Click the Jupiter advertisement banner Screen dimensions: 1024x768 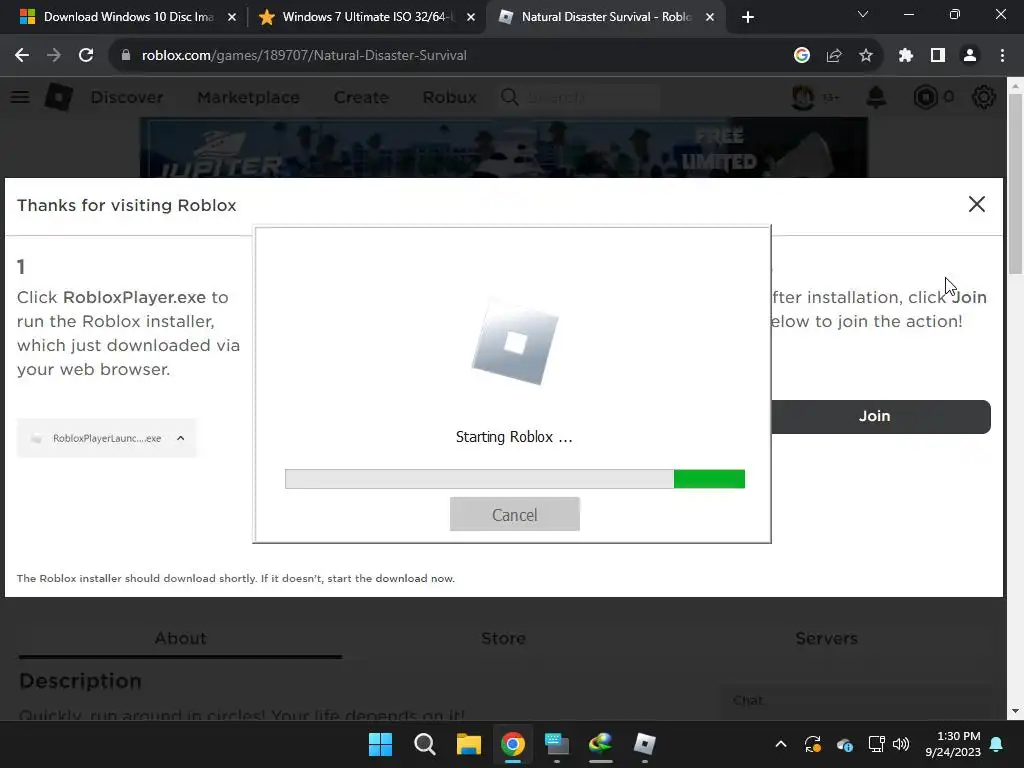click(504, 148)
